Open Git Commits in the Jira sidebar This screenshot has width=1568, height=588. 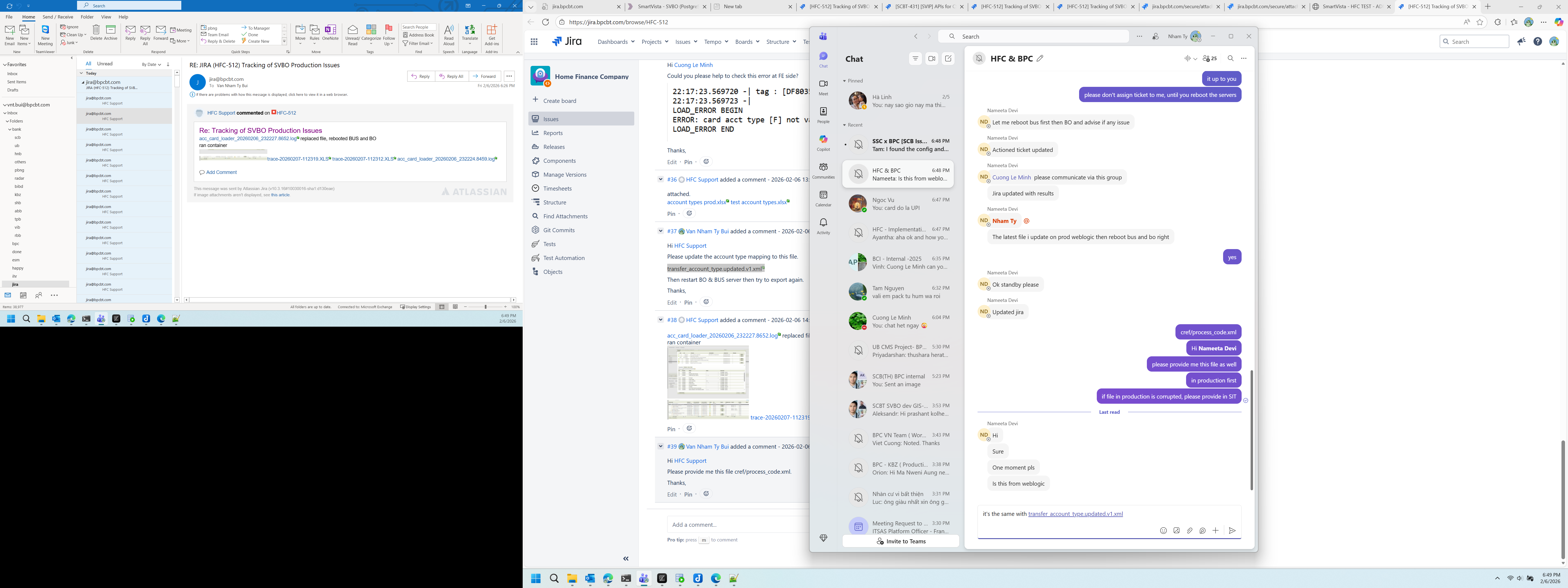[x=559, y=230]
